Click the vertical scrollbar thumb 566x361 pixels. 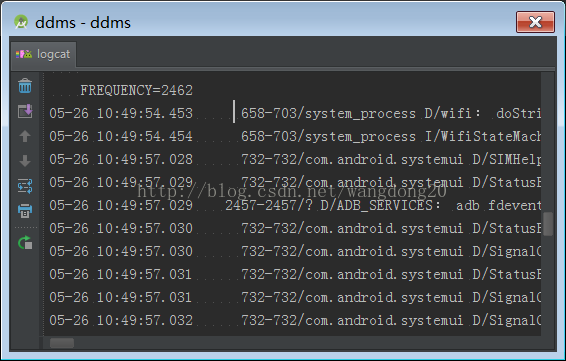pyautogui.click(x=548, y=224)
